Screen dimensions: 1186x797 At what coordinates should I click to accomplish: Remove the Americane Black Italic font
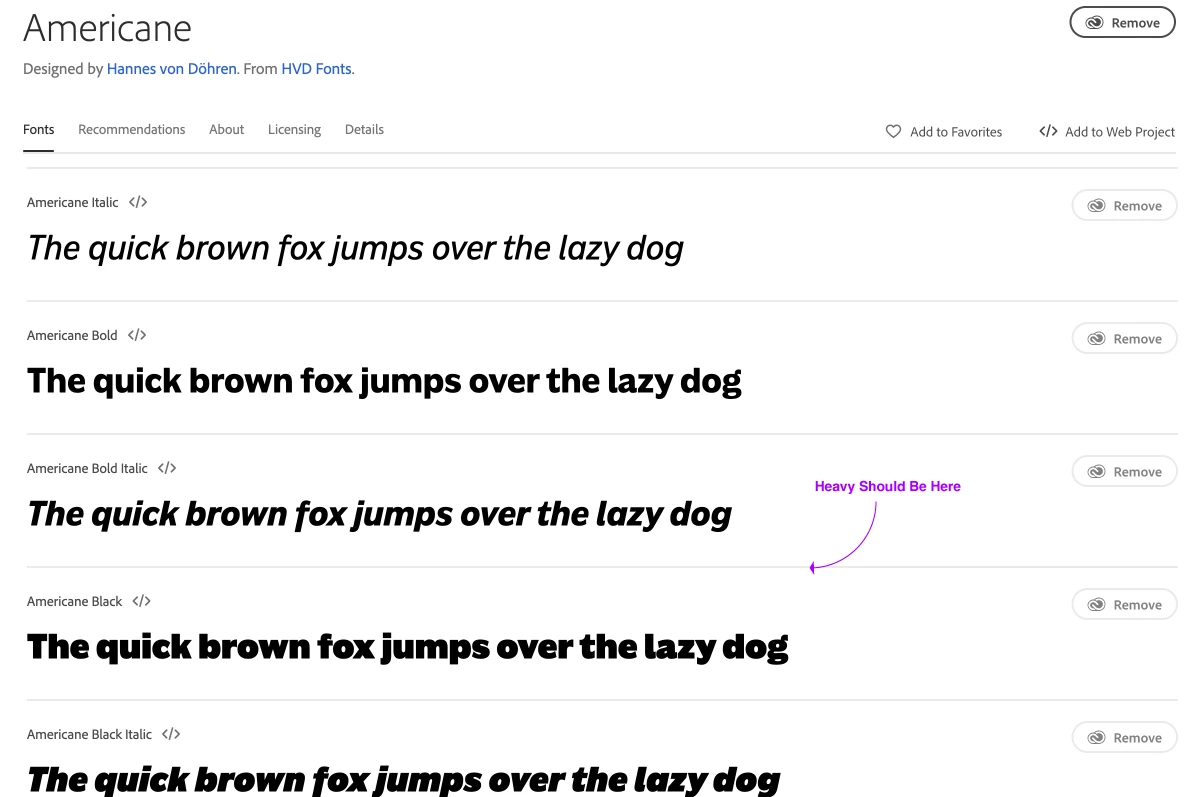tap(1124, 738)
